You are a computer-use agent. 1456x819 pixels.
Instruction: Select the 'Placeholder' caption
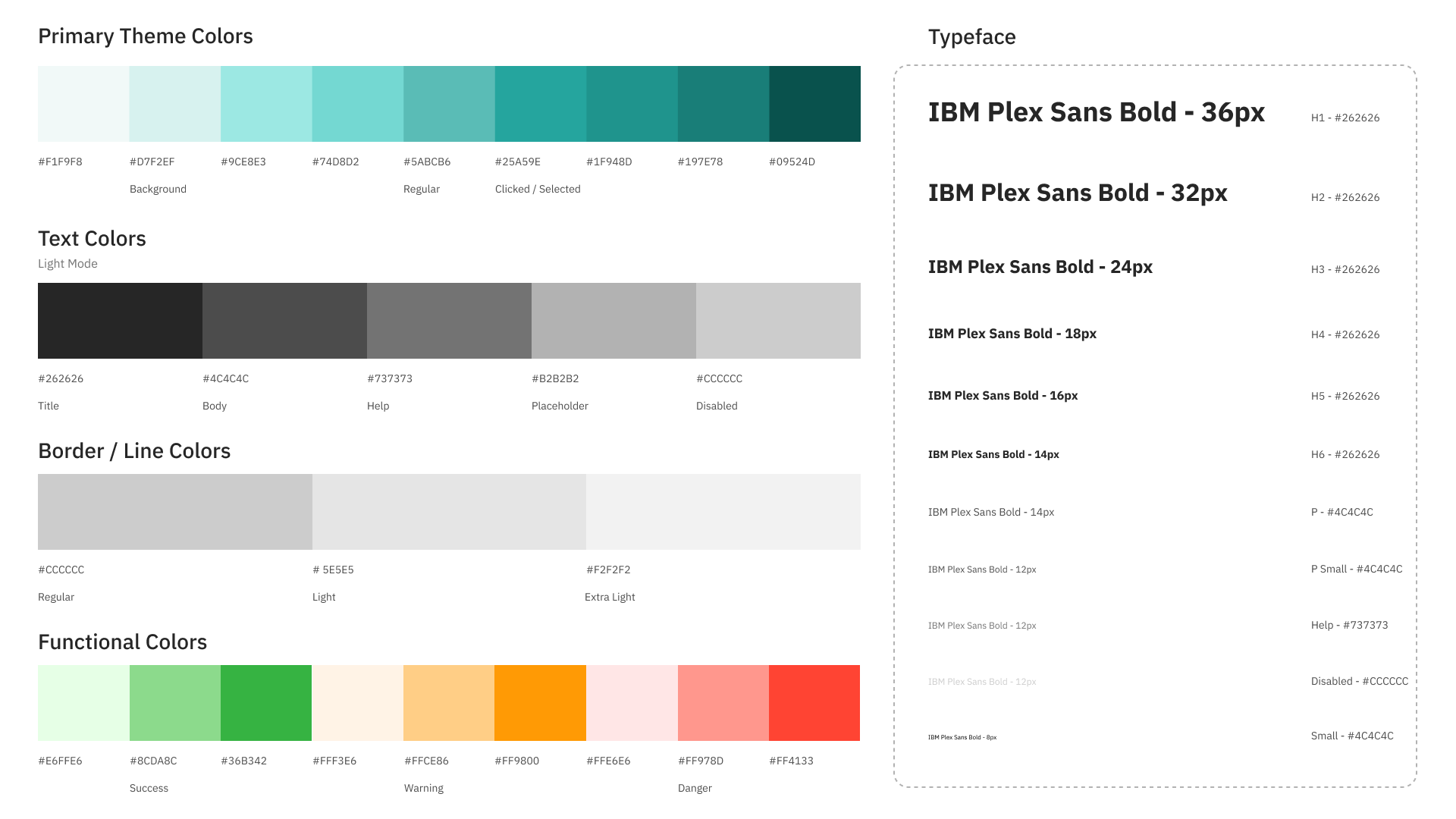click(560, 406)
